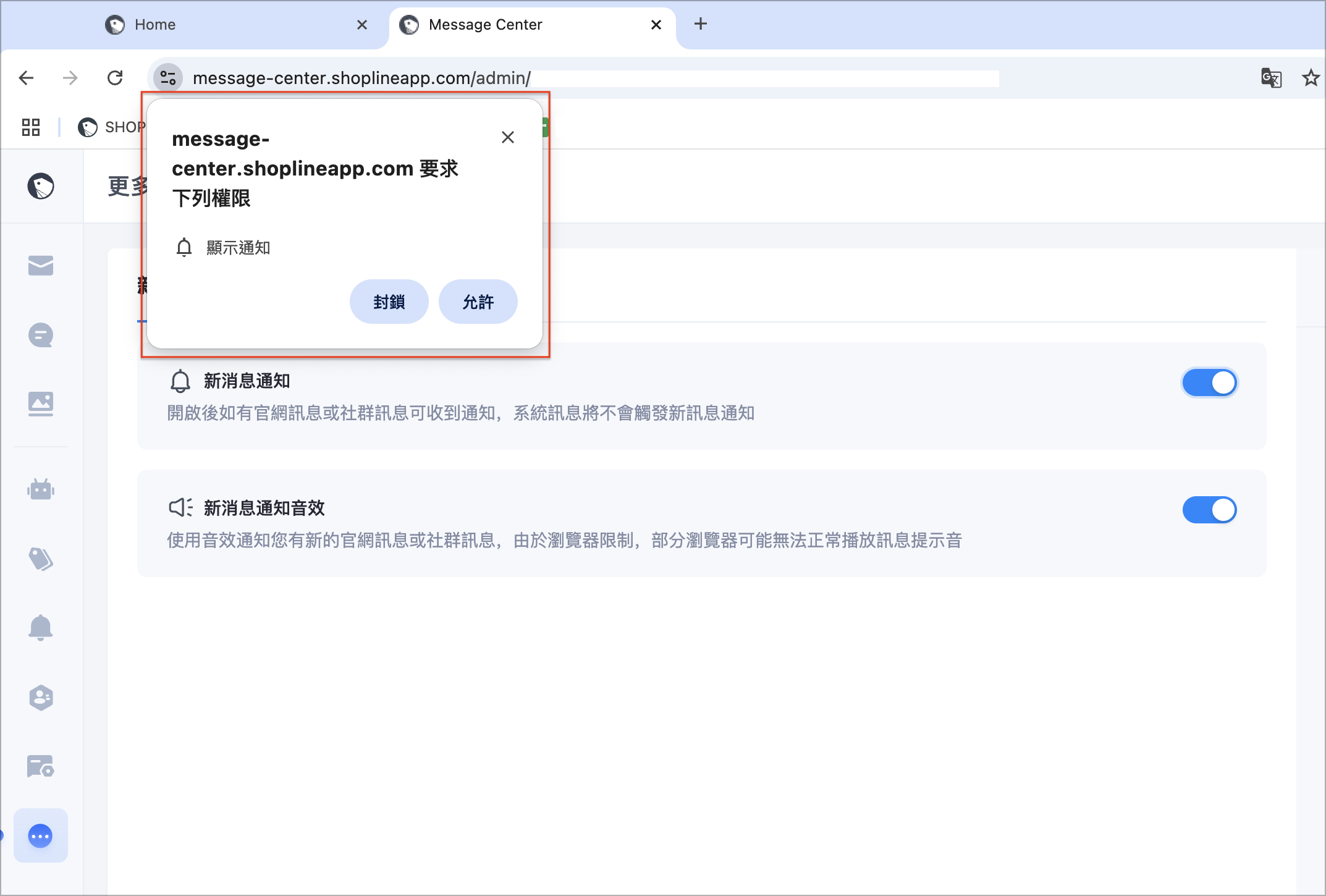Bookmark this page with the star icon
Image resolution: width=1326 pixels, height=896 pixels.
1311,78
